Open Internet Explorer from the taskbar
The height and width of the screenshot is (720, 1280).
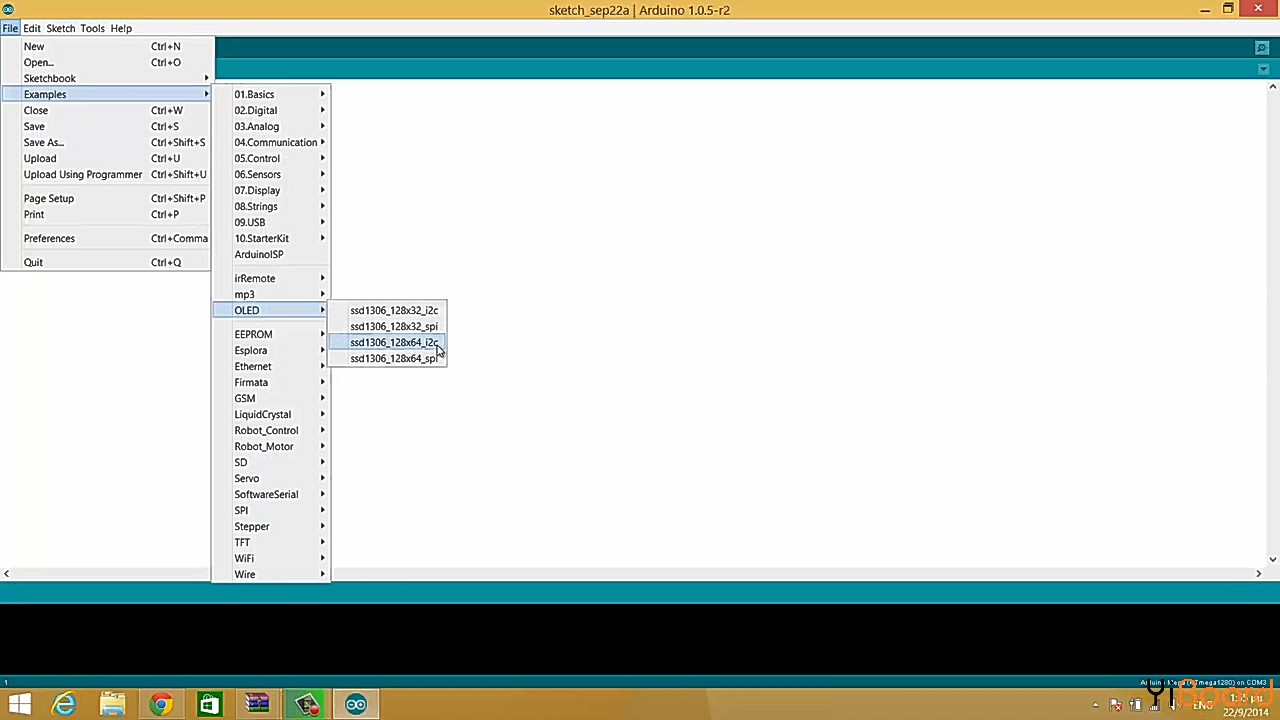[x=64, y=705]
